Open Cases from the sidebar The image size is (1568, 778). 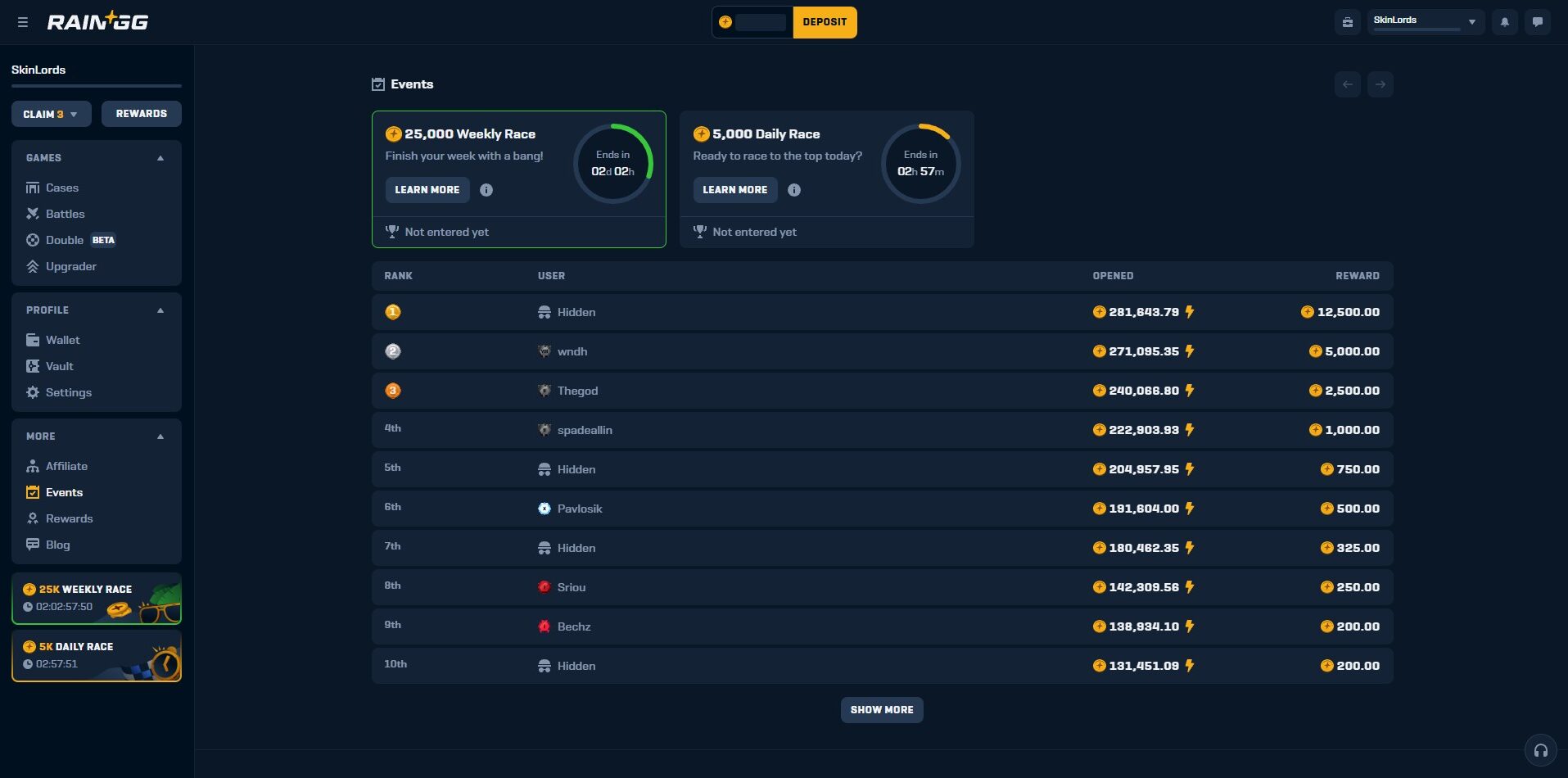coord(62,188)
